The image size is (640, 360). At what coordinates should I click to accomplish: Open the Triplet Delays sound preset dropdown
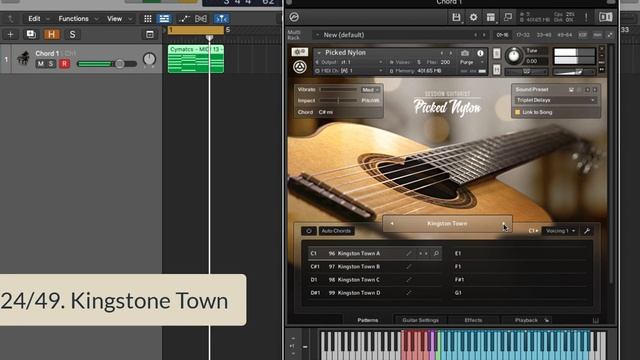[x=556, y=100]
